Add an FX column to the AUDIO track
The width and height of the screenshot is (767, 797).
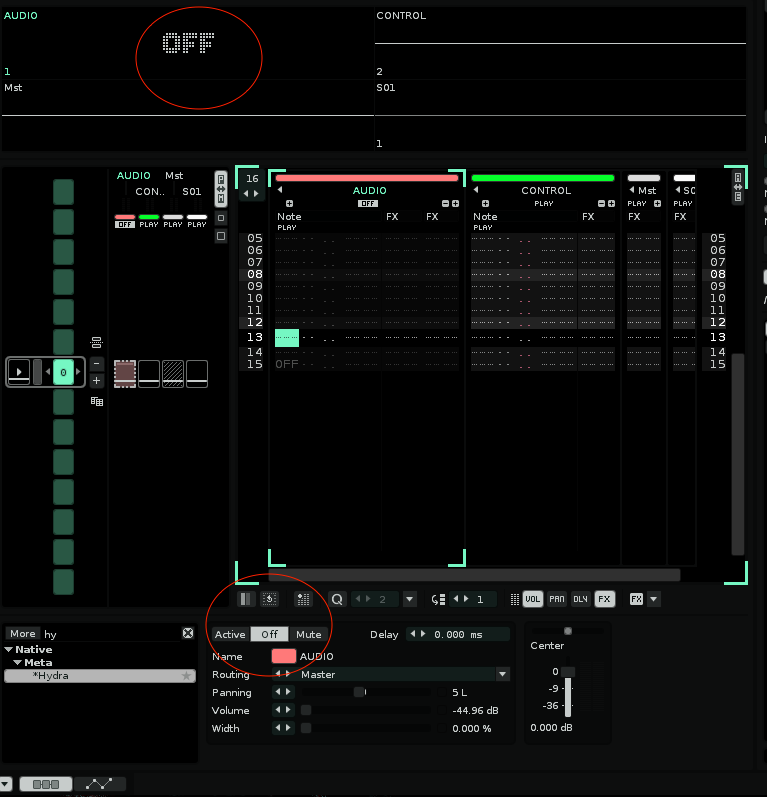click(x=455, y=203)
